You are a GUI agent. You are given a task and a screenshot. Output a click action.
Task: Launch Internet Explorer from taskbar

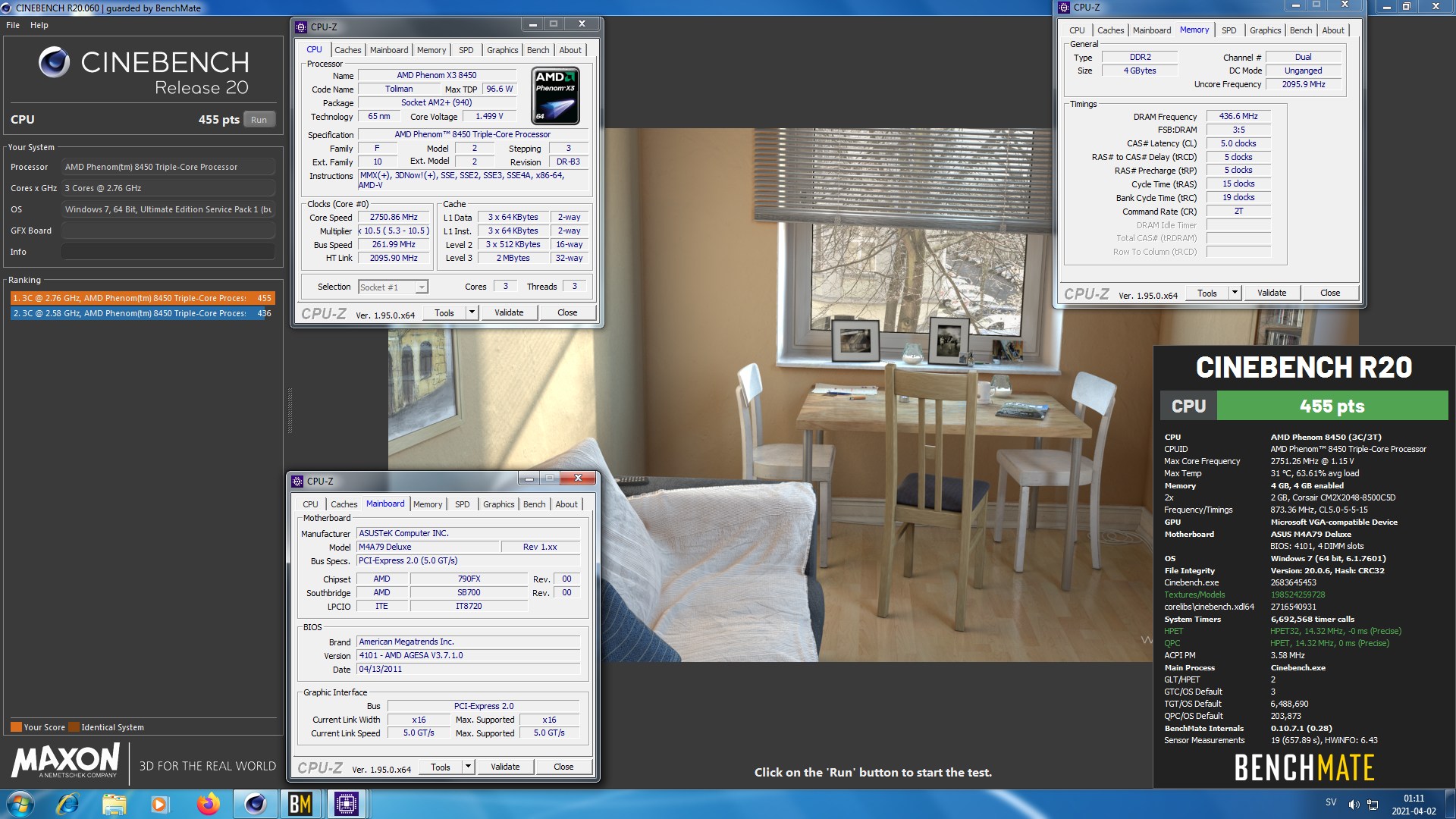point(68,804)
